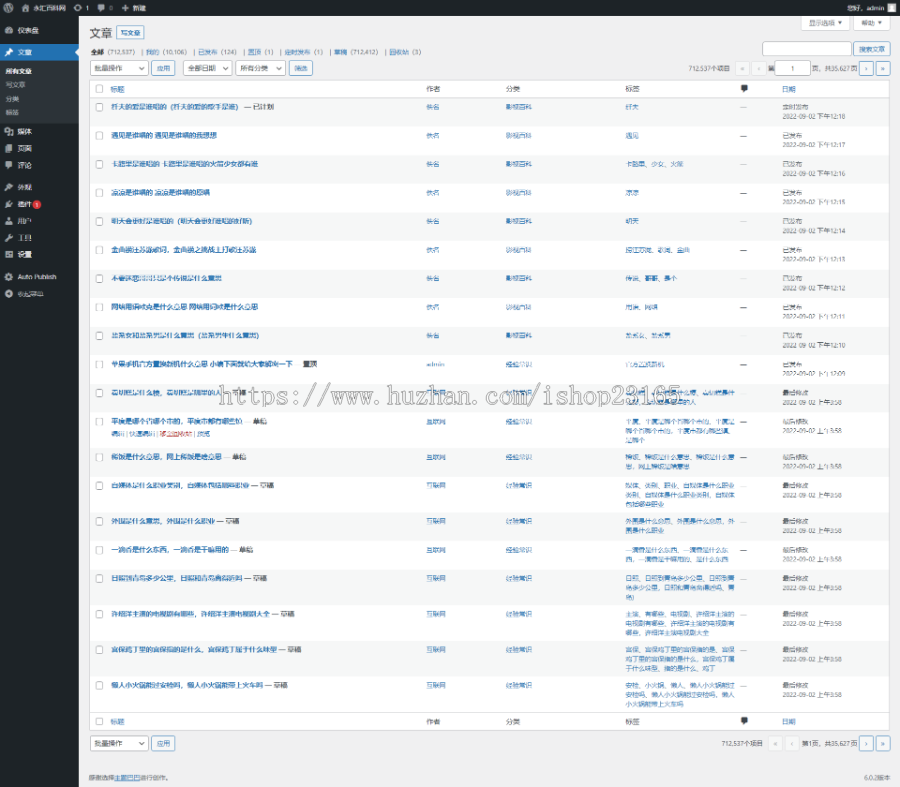Go to next page with bottom arrow
The image size is (900, 787).
click(866, 743)
